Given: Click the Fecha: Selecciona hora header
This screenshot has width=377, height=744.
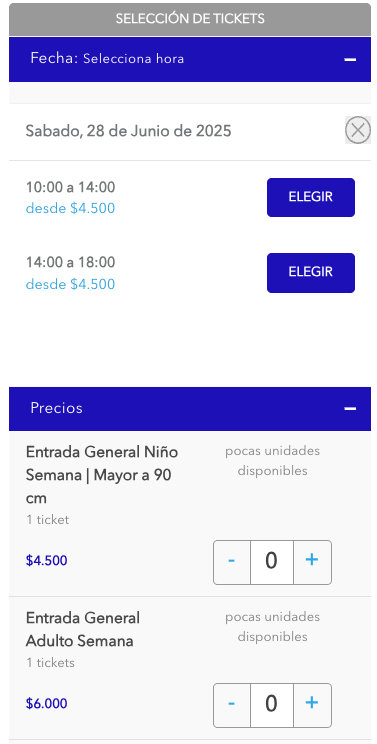Looking at the screenshot, I should pyautogui.click(x=190, y=59).
